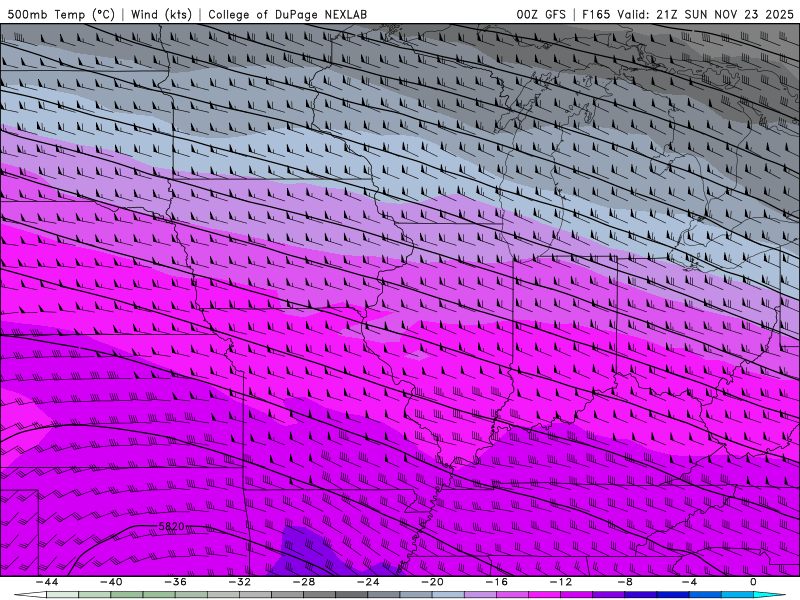Select the '-44' color bar tick label
The width and height of the screenshot is (800, 600).
[x=47, y=582]
